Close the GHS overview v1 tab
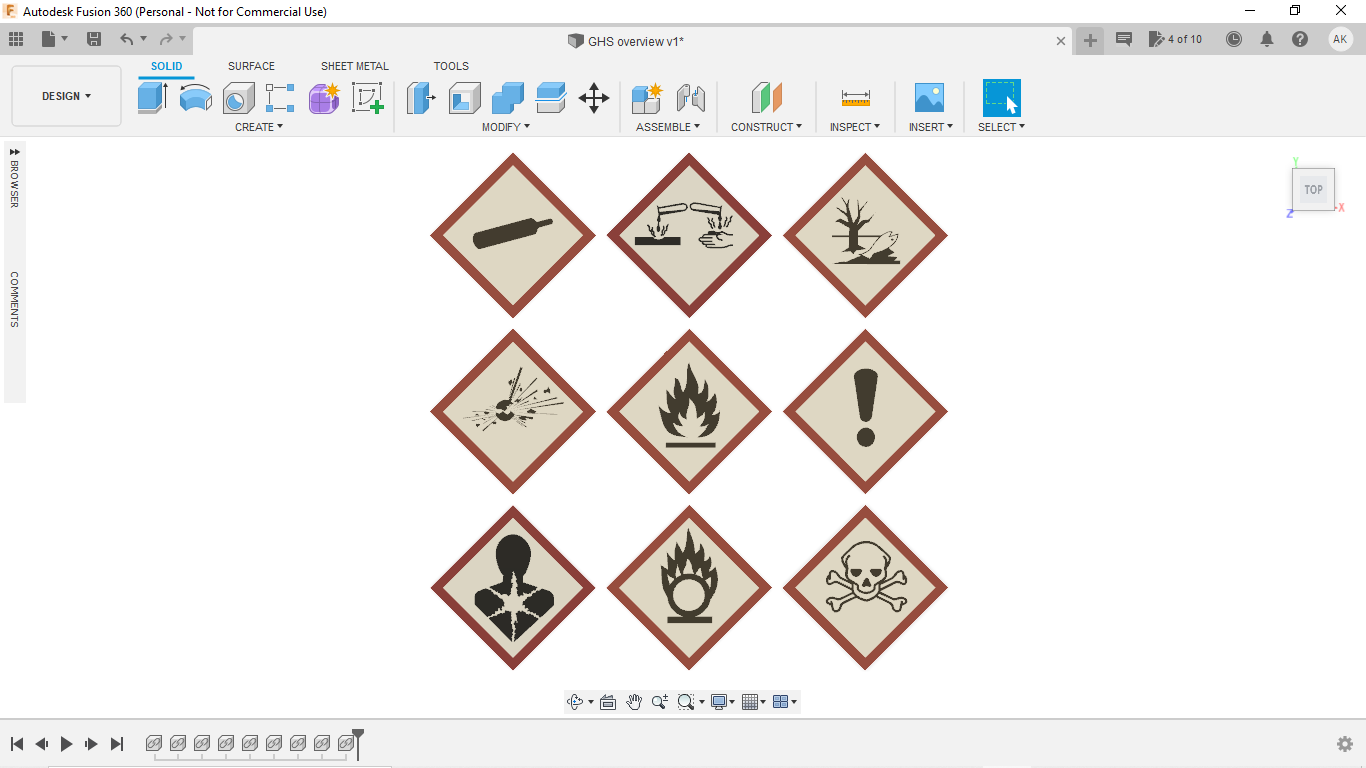The height and width of the screenshot is (768, 1366). pyautogui.click(x=1061, y=41)
